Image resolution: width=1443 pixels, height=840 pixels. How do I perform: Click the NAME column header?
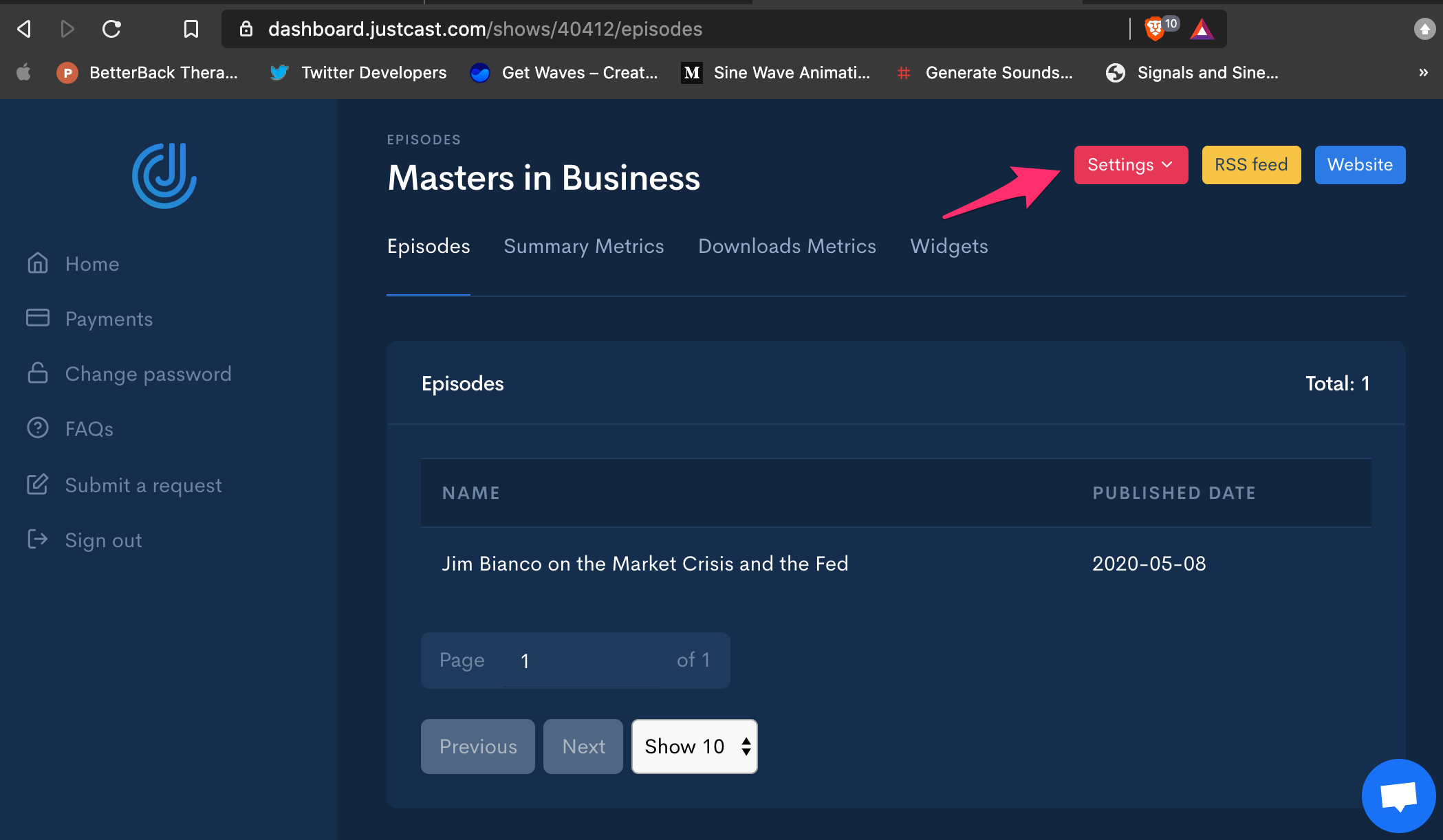471,493
